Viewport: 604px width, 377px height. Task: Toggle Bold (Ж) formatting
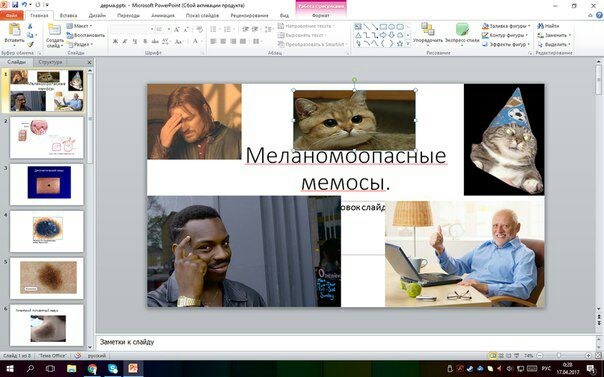pos(115,41)
